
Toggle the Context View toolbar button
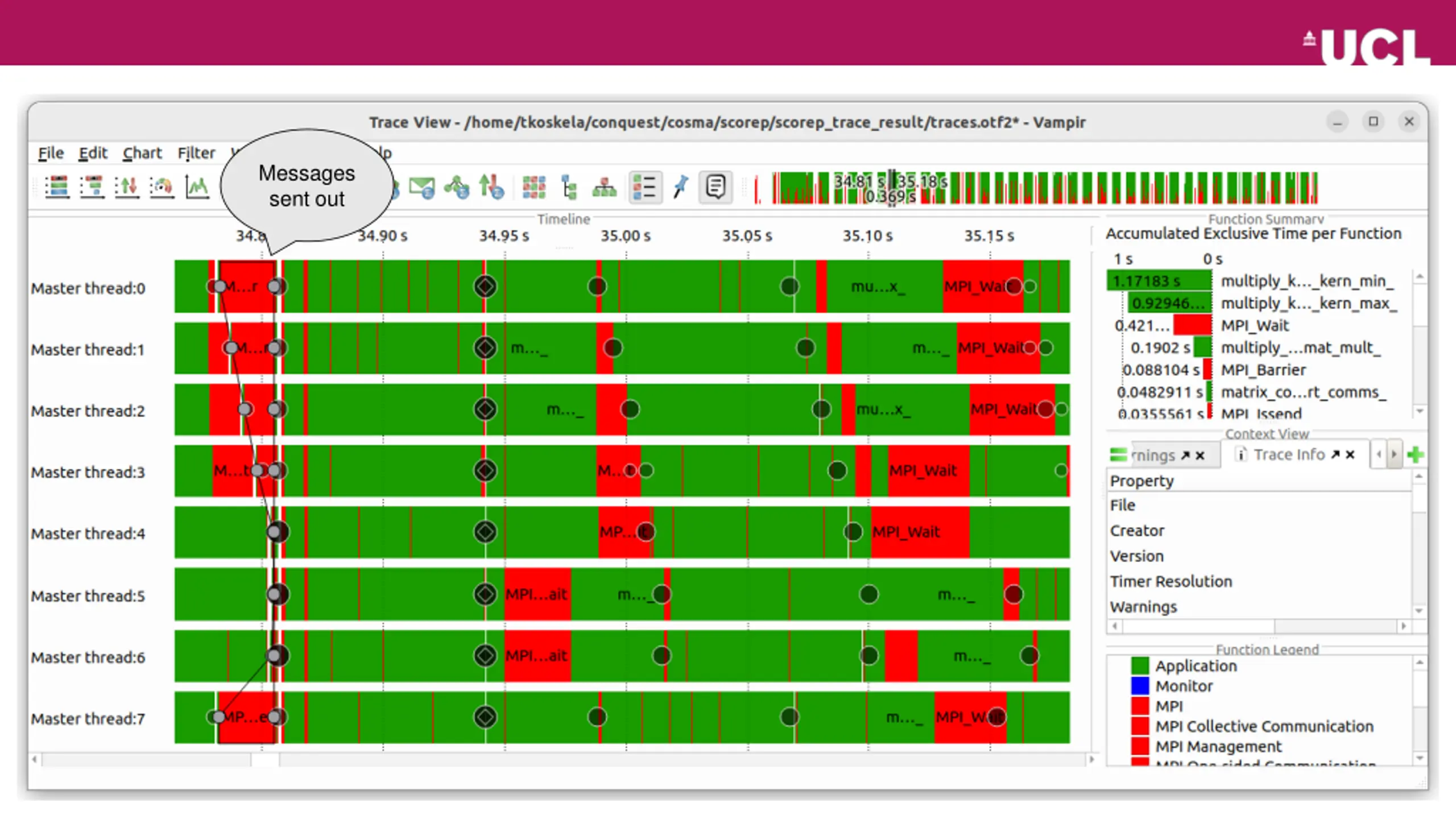coord(715,187)
